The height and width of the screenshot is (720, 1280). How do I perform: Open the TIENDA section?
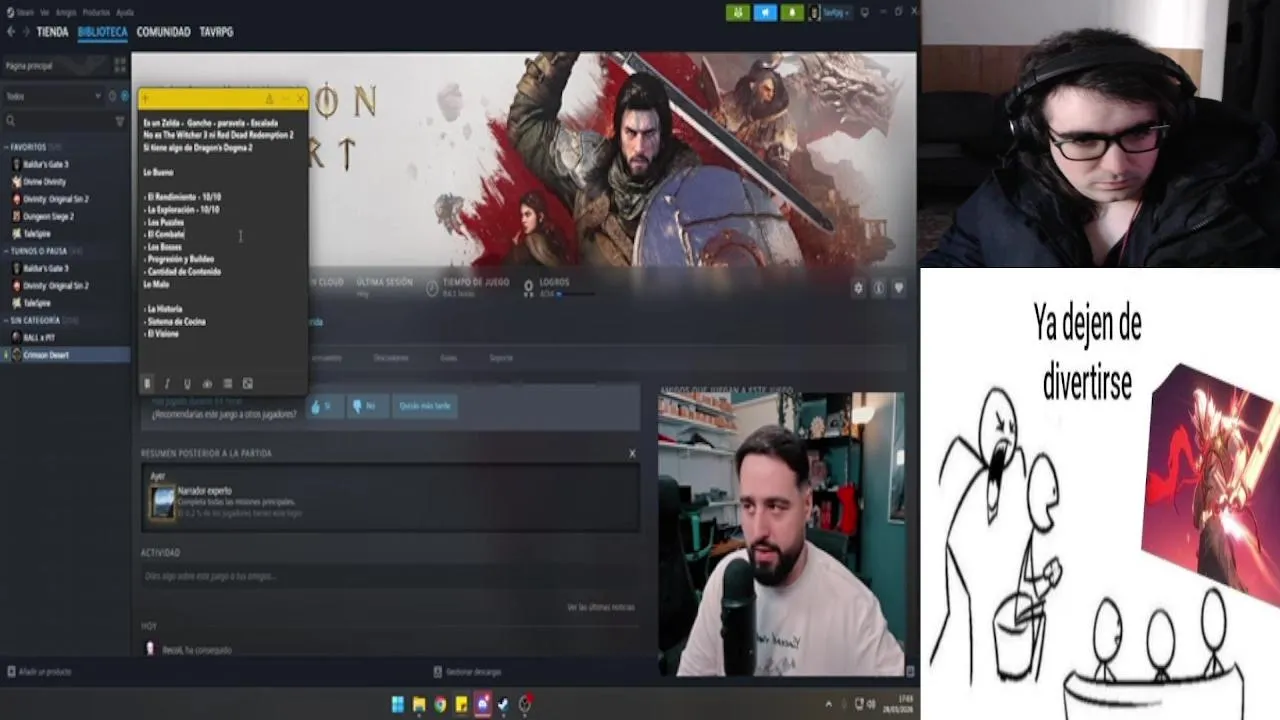(x=52, y=32)
